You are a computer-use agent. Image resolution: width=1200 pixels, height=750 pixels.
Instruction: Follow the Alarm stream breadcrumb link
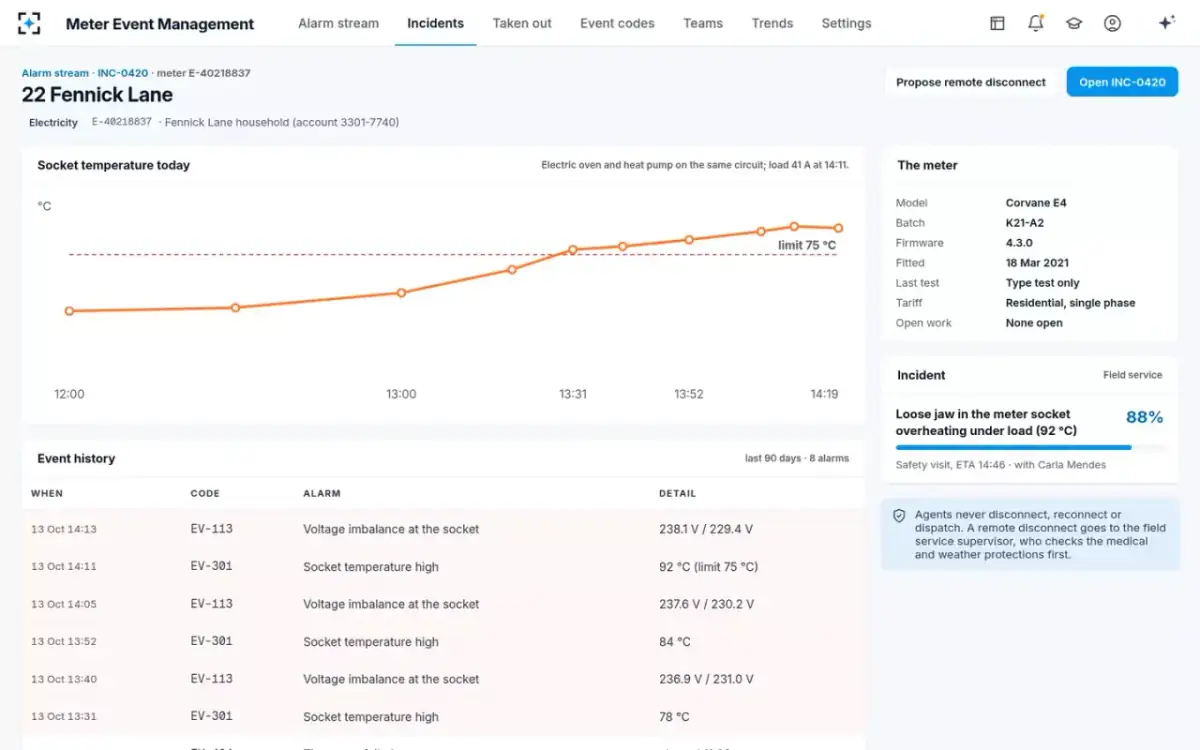[55, 73]
